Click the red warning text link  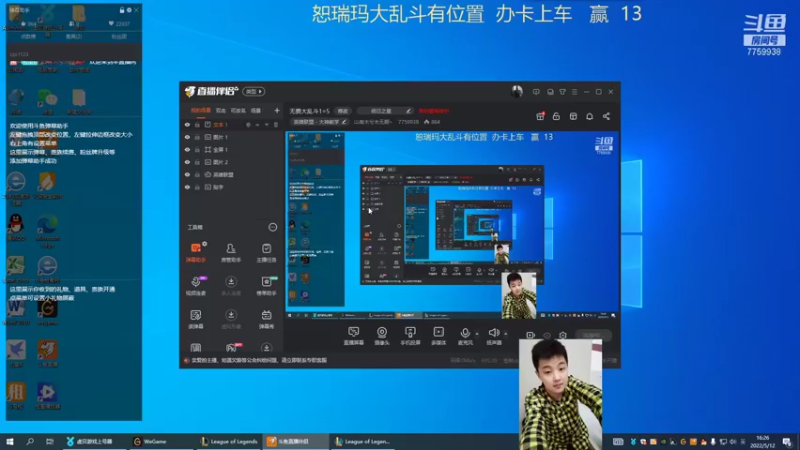tap(434, 111)
